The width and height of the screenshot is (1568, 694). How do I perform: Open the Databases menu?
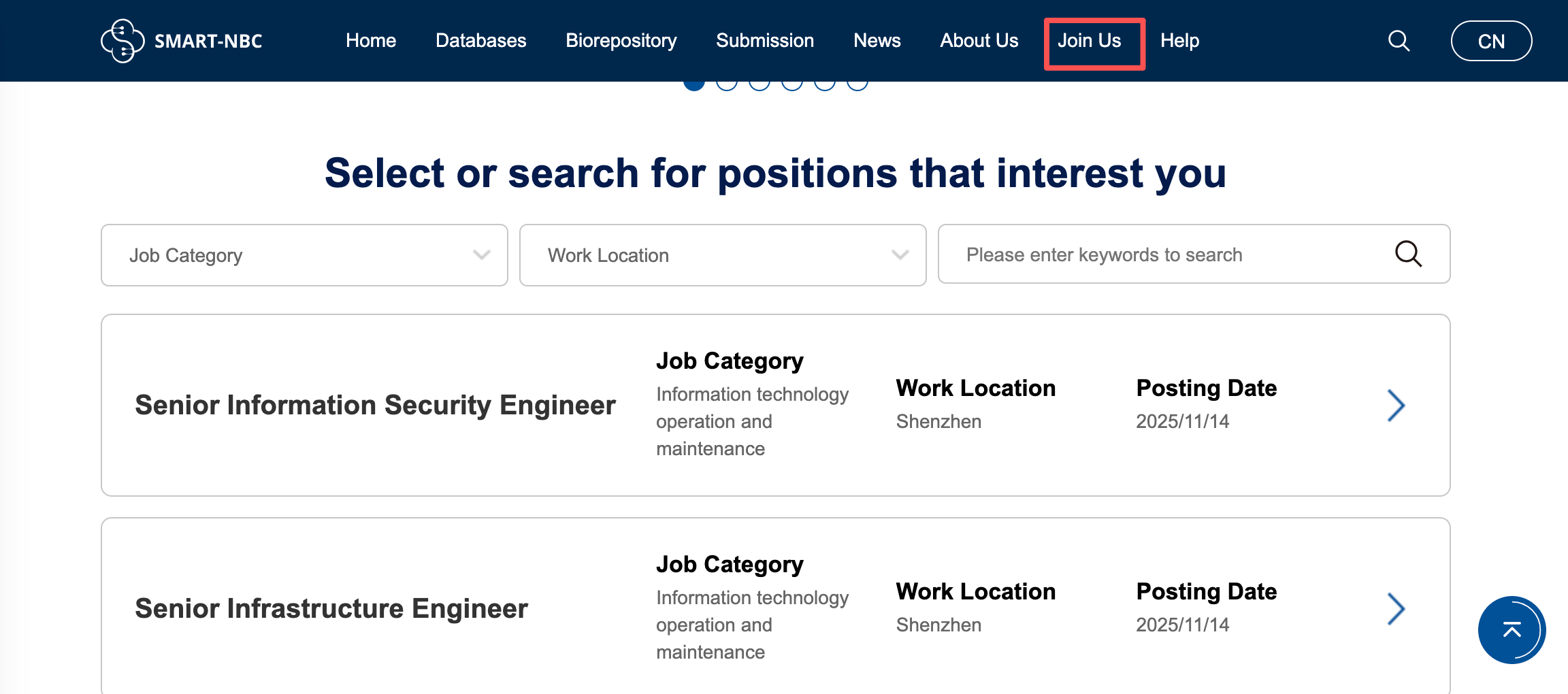click(x=480, y=41)
